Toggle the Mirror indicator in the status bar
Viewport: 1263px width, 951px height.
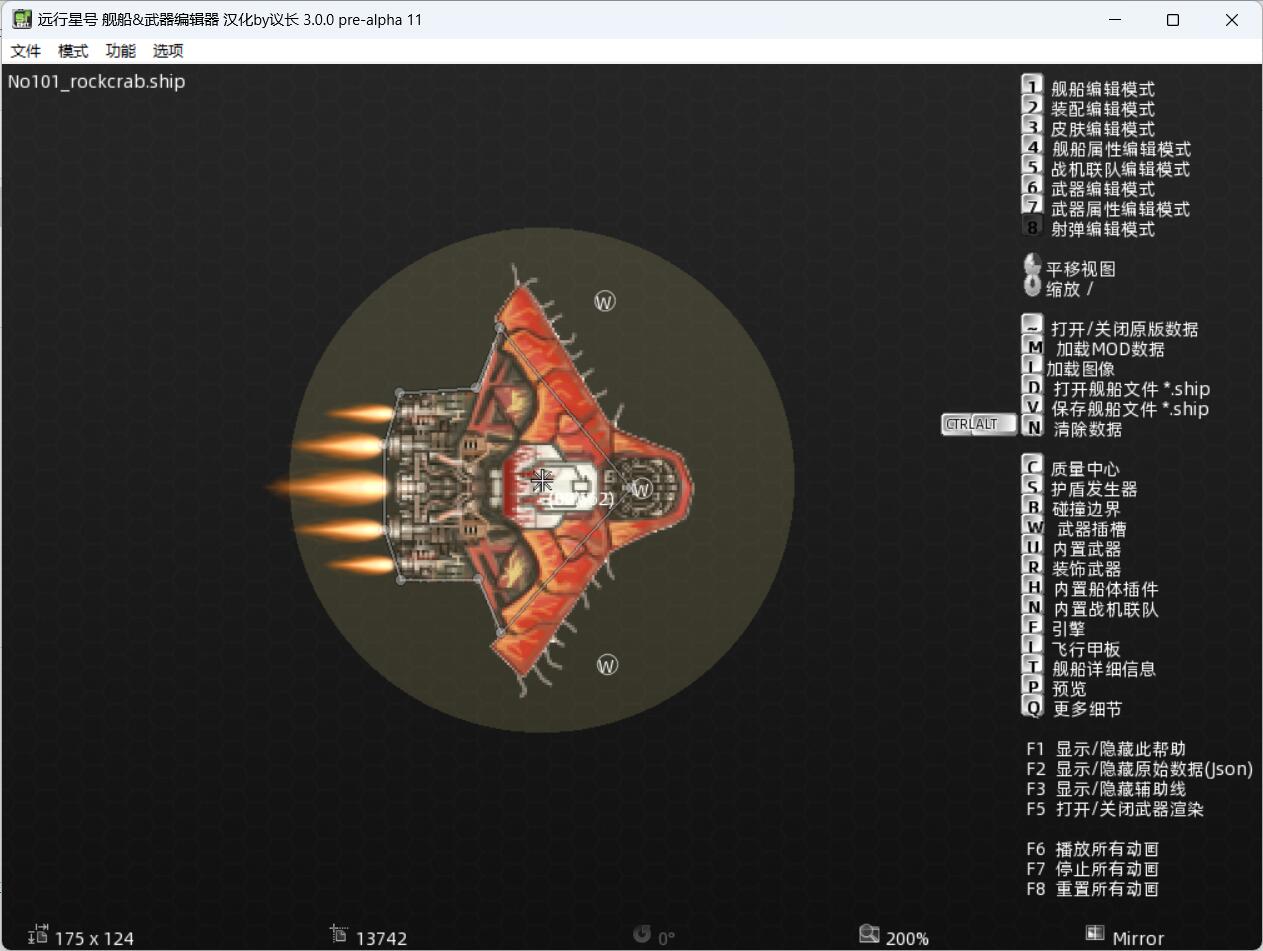(x=1126, y=937)
